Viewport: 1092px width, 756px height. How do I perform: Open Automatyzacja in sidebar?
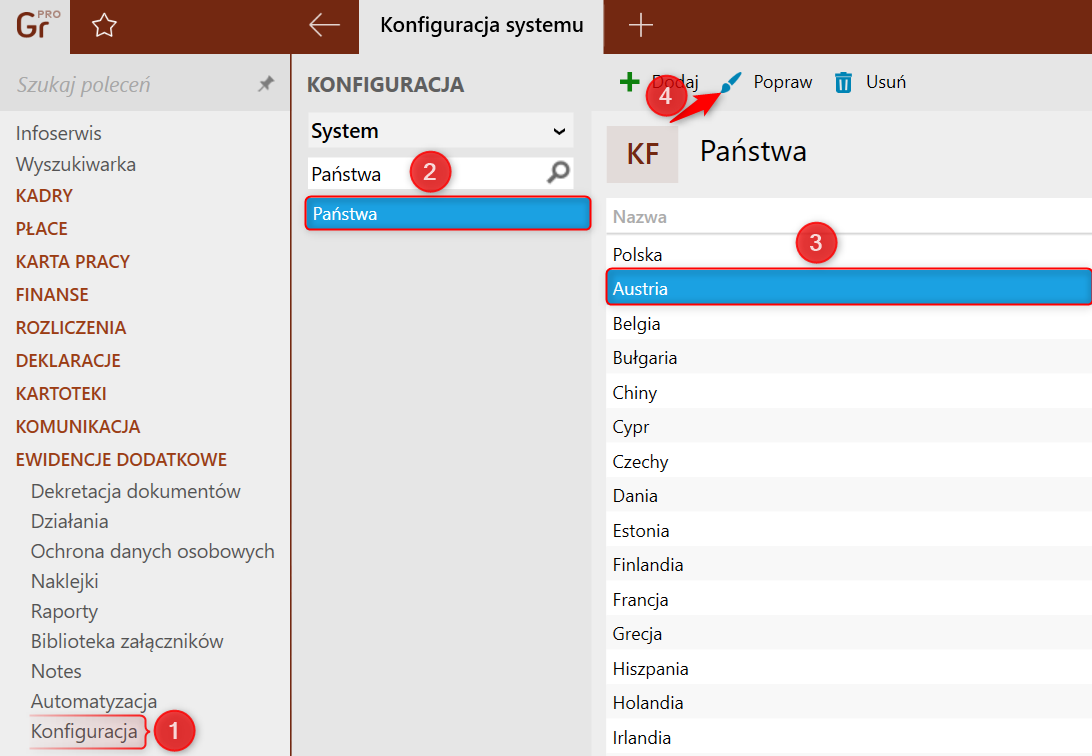tap(94, 701)
